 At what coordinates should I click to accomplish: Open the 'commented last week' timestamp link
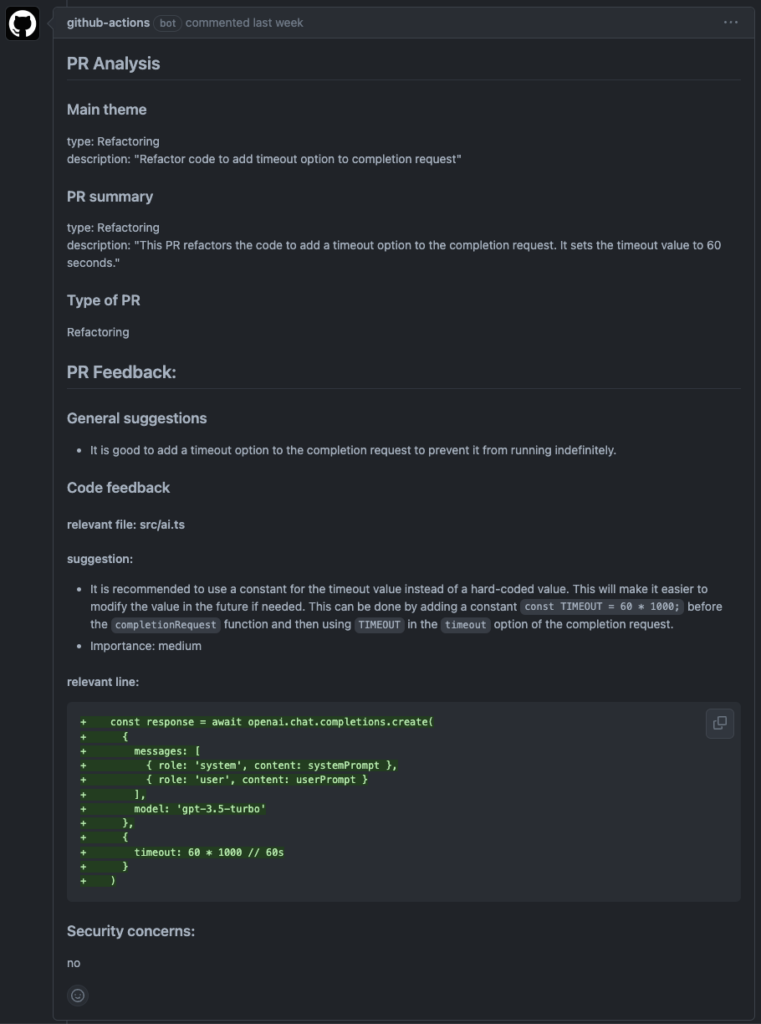pos(244,22)
